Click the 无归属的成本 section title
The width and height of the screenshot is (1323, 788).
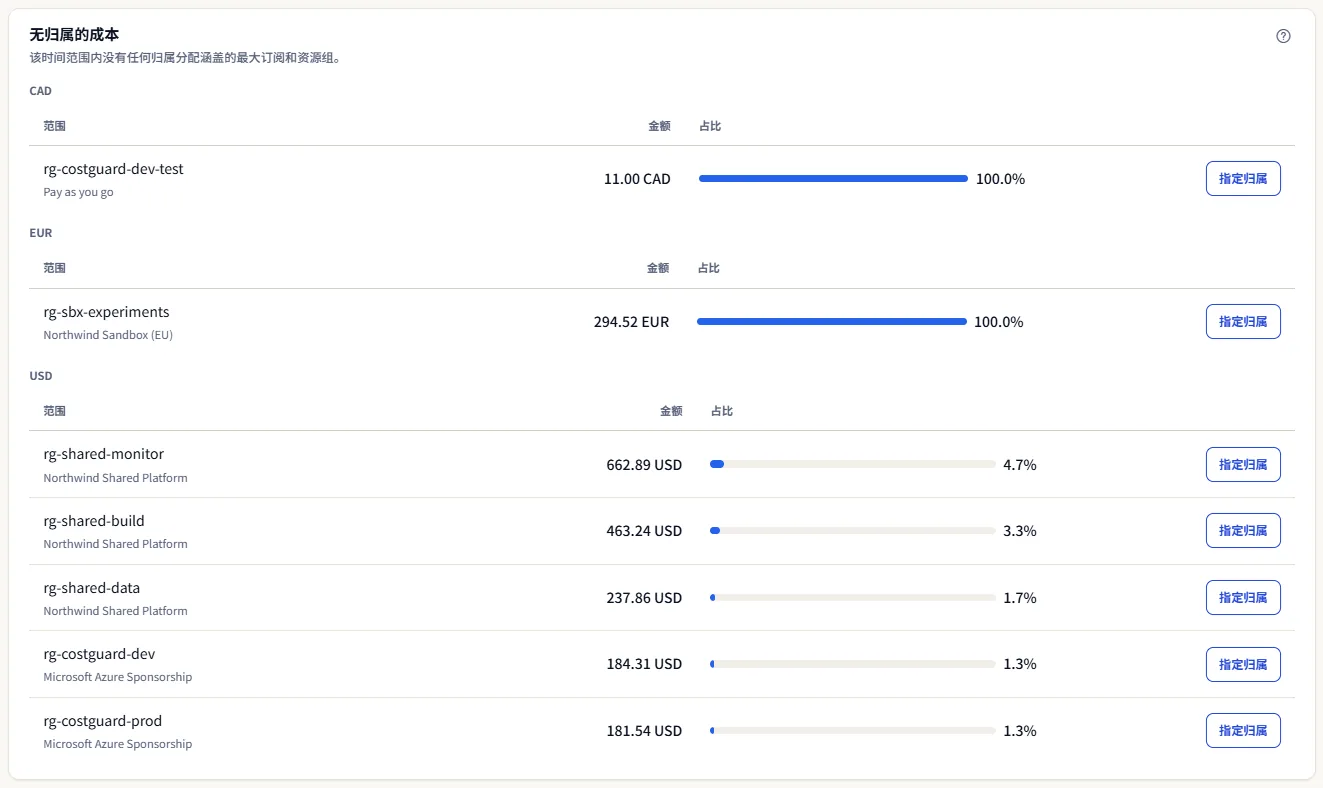click(74, 36)
